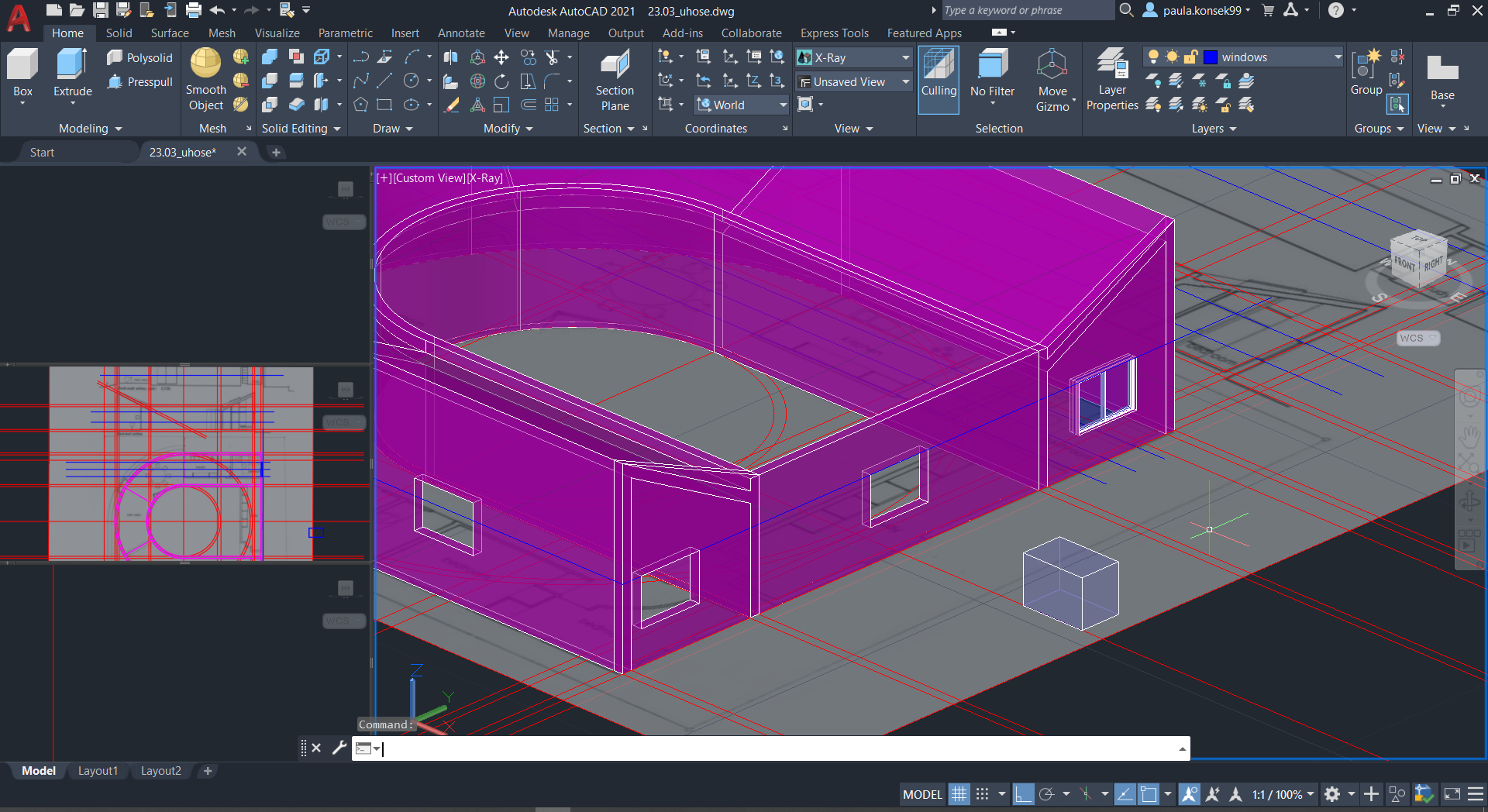Click the Smooth Object mesh tool
1488x812 pixels.
205,80
